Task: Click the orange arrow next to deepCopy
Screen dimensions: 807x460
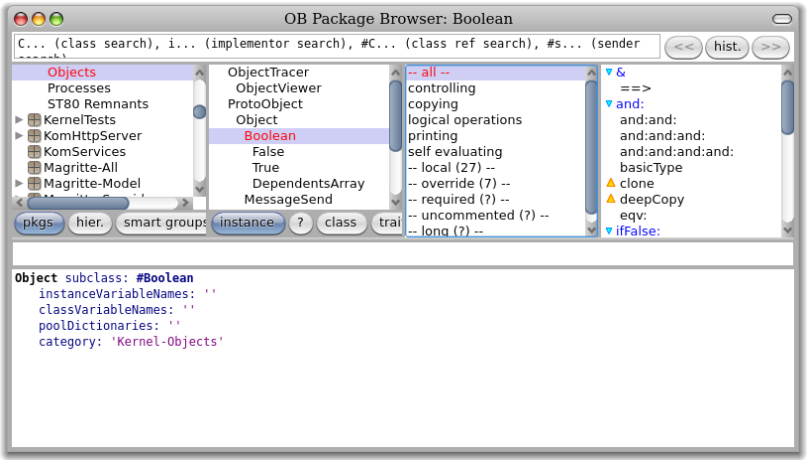Action: coord(610,199)
